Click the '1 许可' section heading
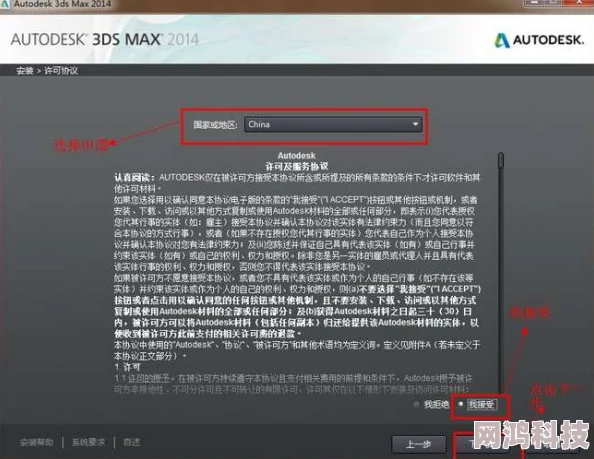This screenshot has height=459, width=594. (x=127, y=367)
